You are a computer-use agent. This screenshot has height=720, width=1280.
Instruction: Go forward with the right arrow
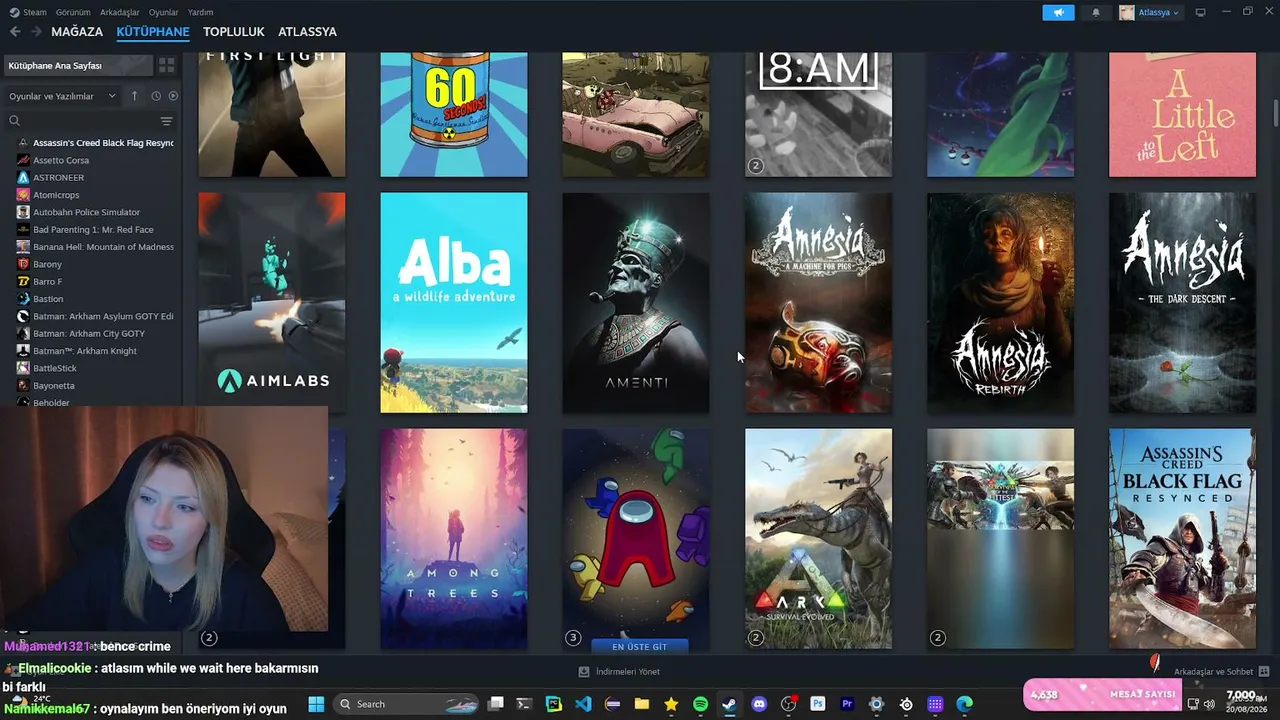pos(36,32)
